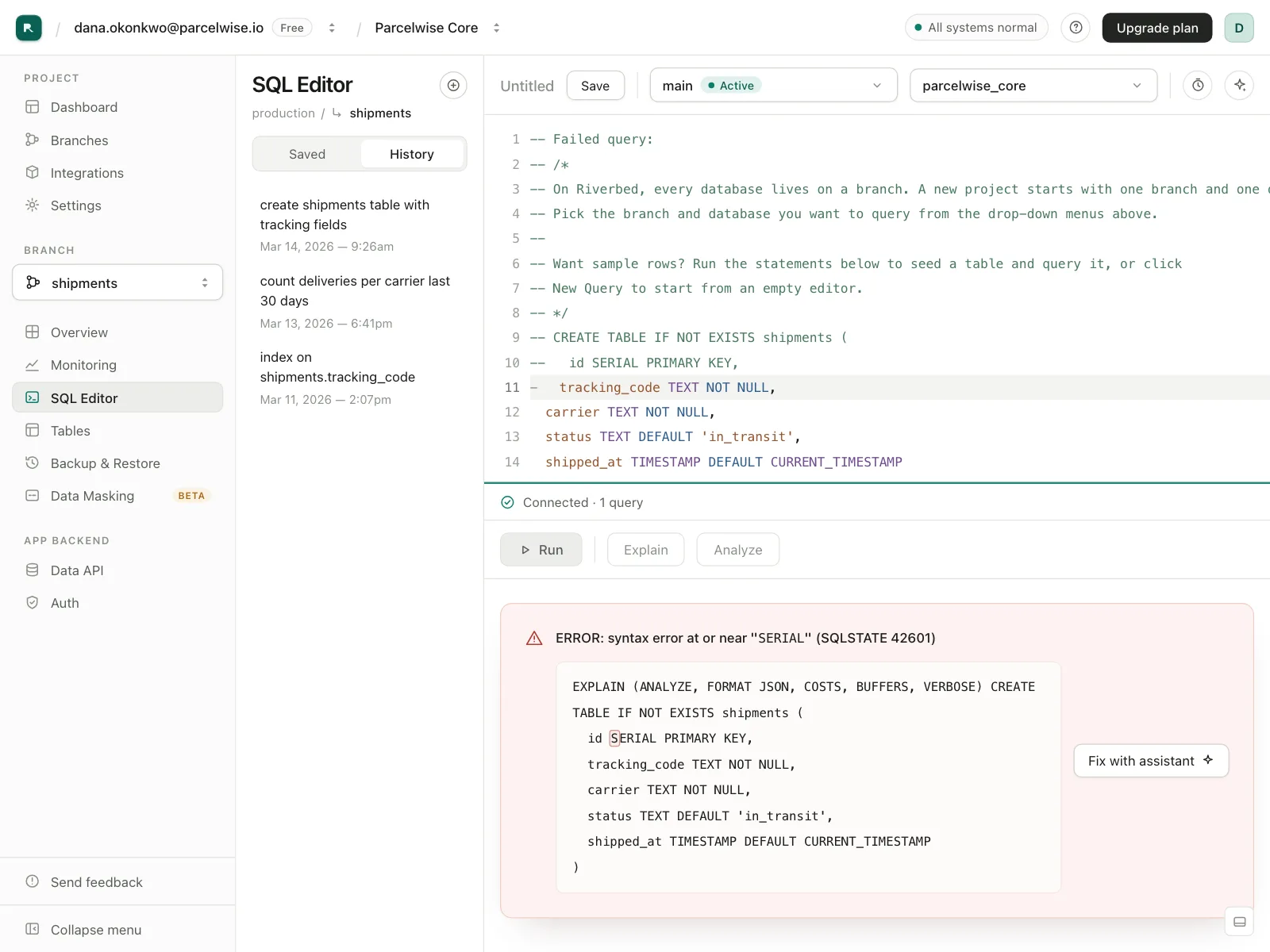Open 'count deliveries per carrier' history entry
The height and width of the screenshot is (952, 1270).
coord(360,301)
